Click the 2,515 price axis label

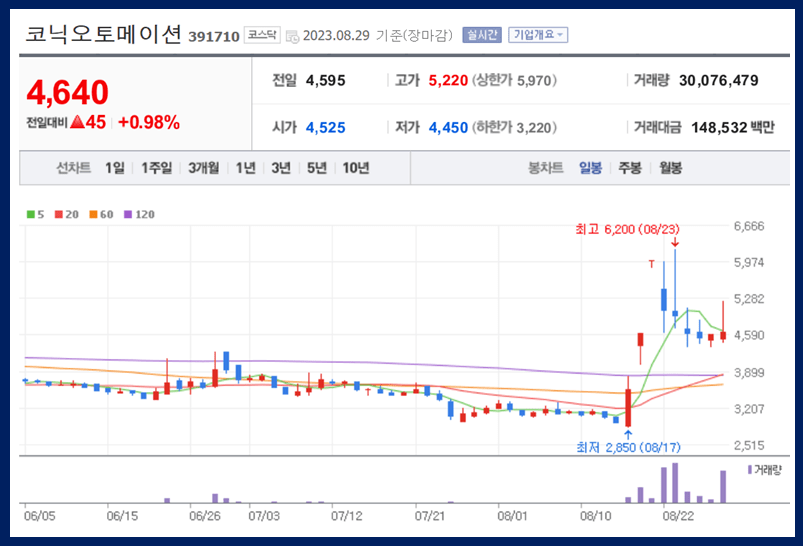coord(749,445)
